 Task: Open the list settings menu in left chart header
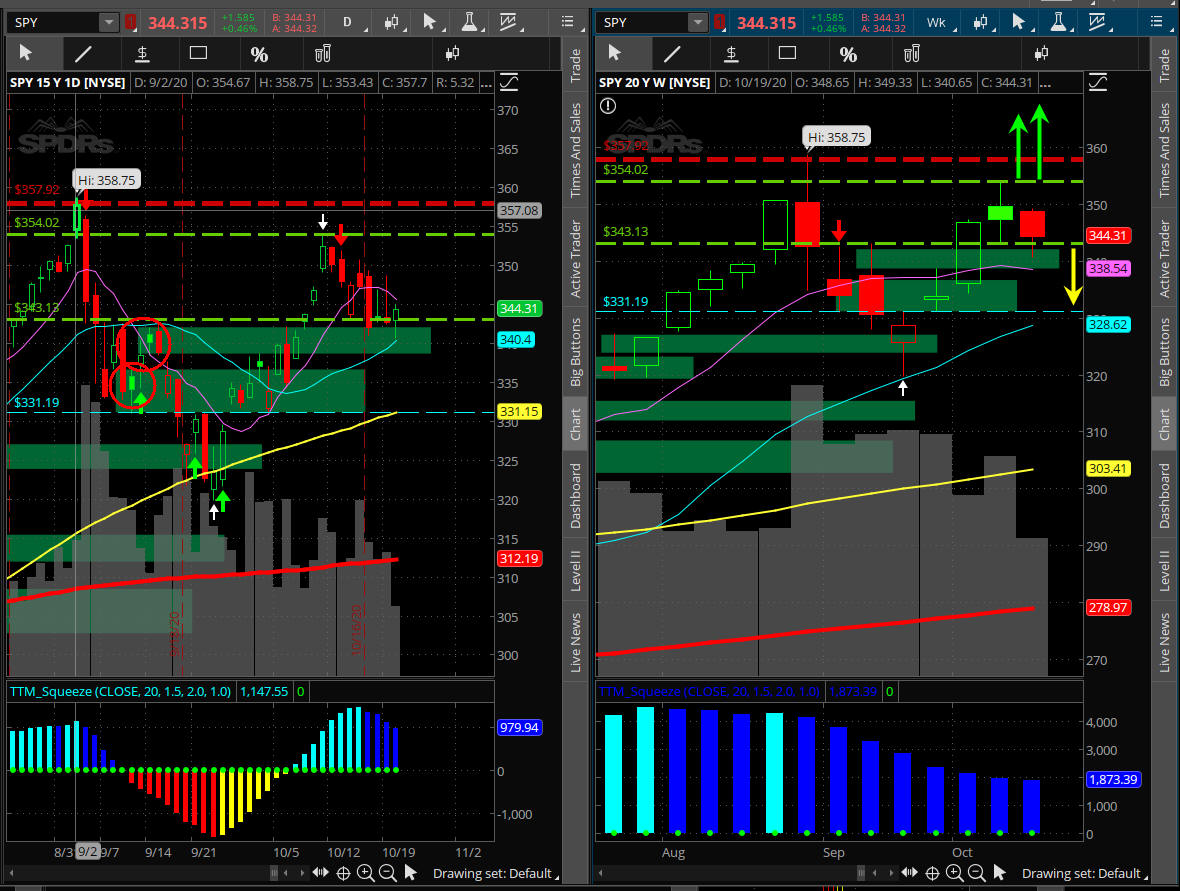567,23
